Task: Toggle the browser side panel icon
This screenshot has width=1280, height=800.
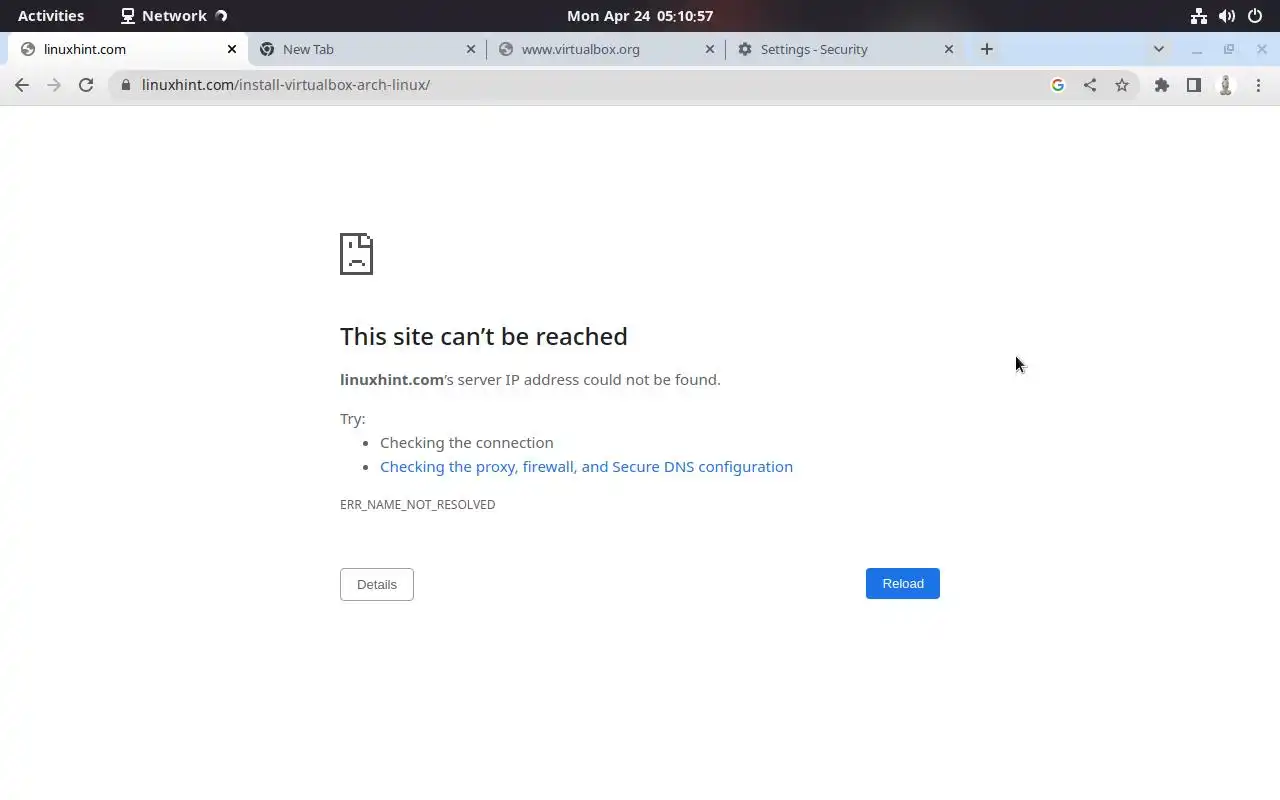Action: (x=1194, y=85)
